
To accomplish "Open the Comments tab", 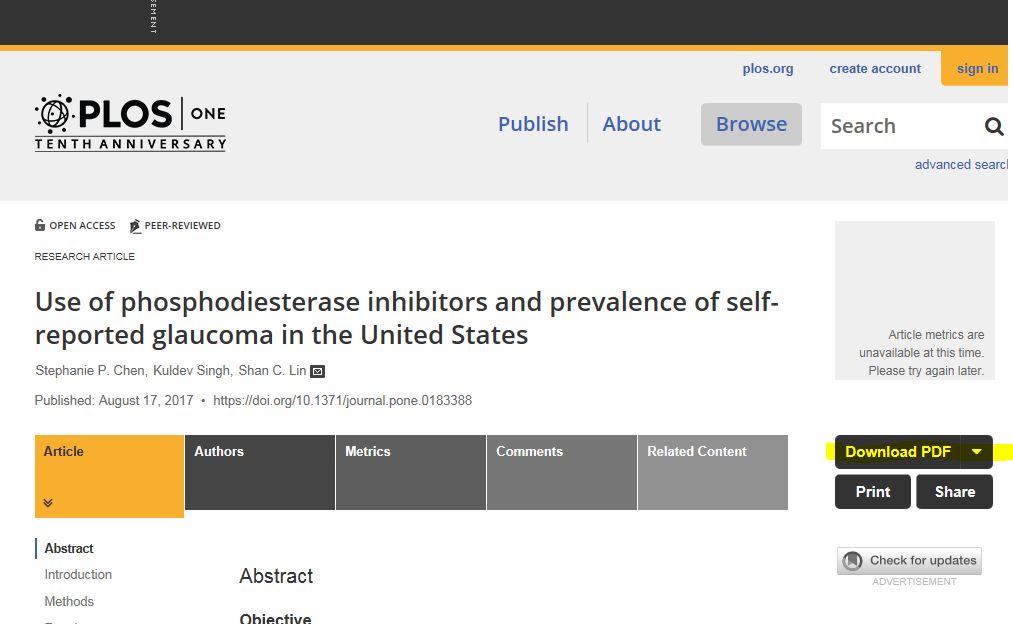I will tap(562, 472).
